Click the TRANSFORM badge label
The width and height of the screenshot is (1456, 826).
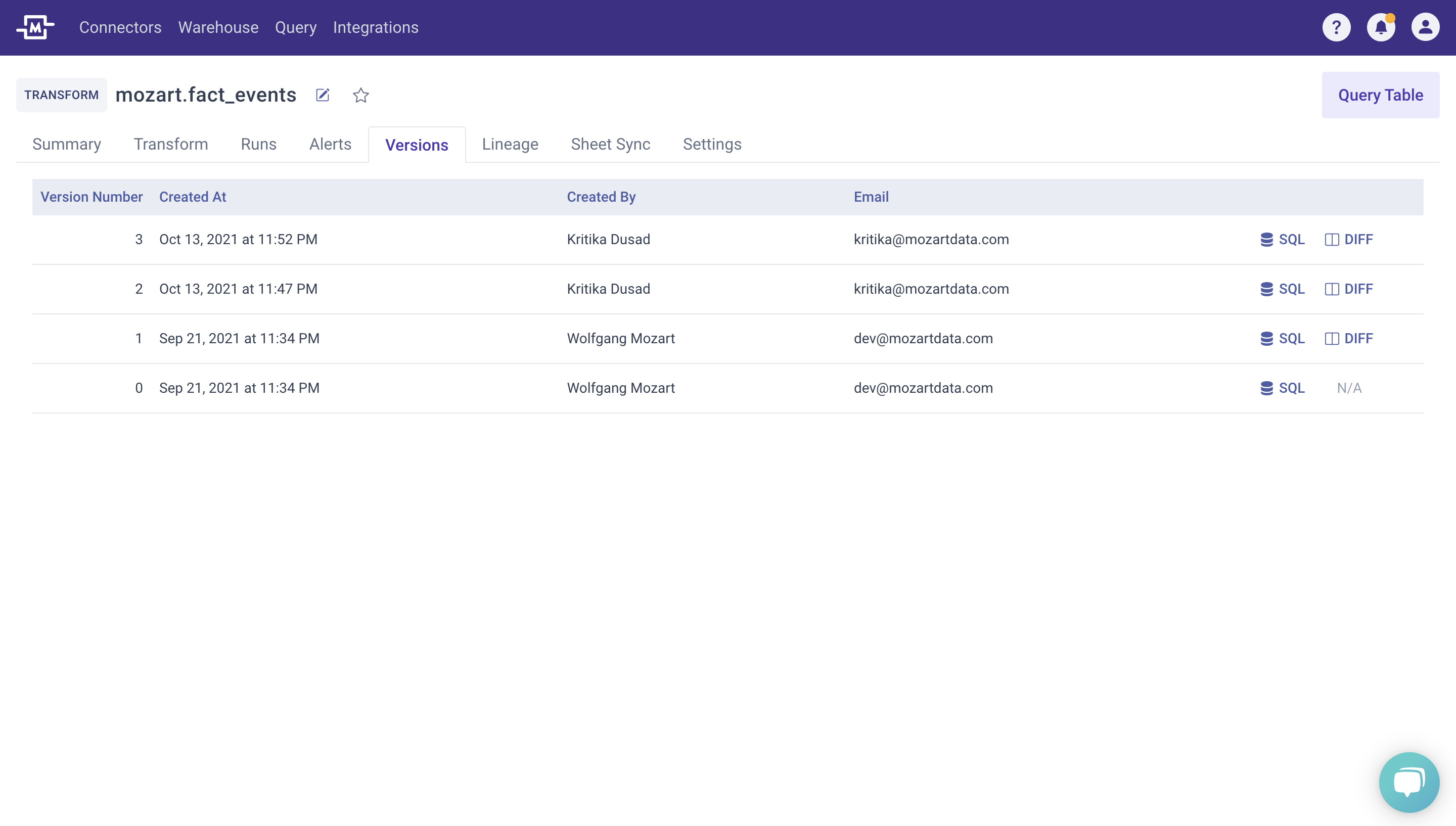click(x=61, y=95)
